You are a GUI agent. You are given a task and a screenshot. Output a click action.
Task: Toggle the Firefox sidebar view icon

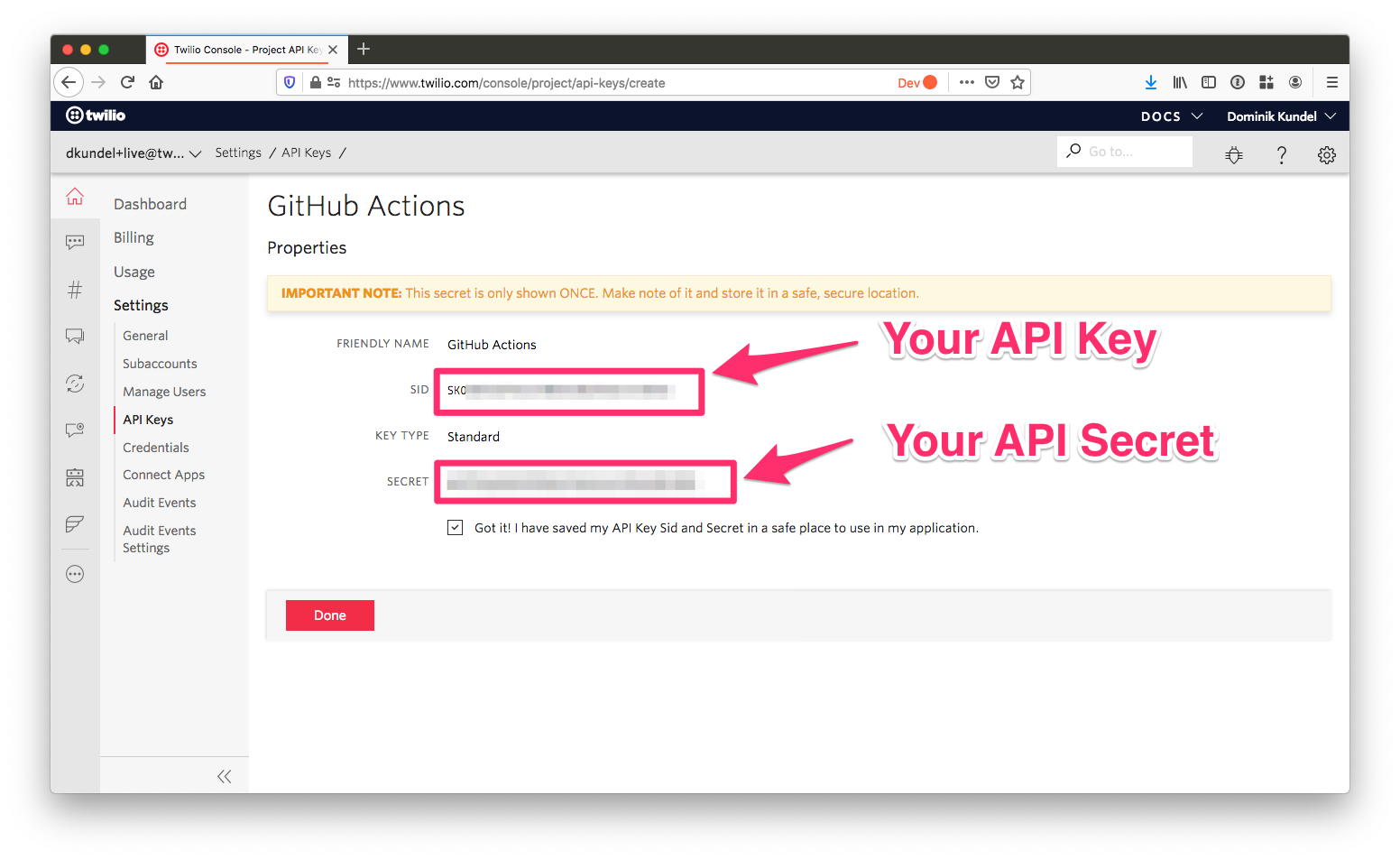point(1209,82)
